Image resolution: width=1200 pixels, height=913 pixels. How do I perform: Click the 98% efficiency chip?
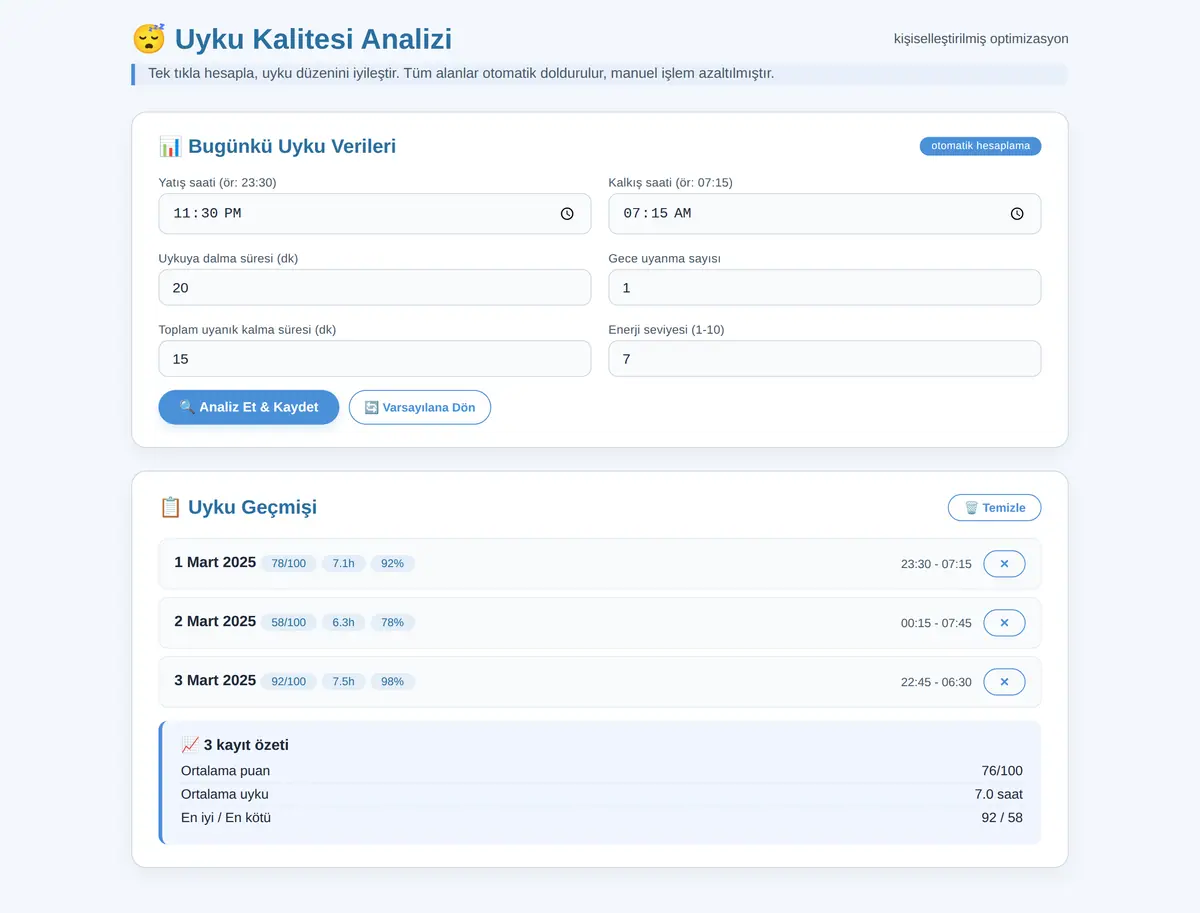(x=393, y=682)
